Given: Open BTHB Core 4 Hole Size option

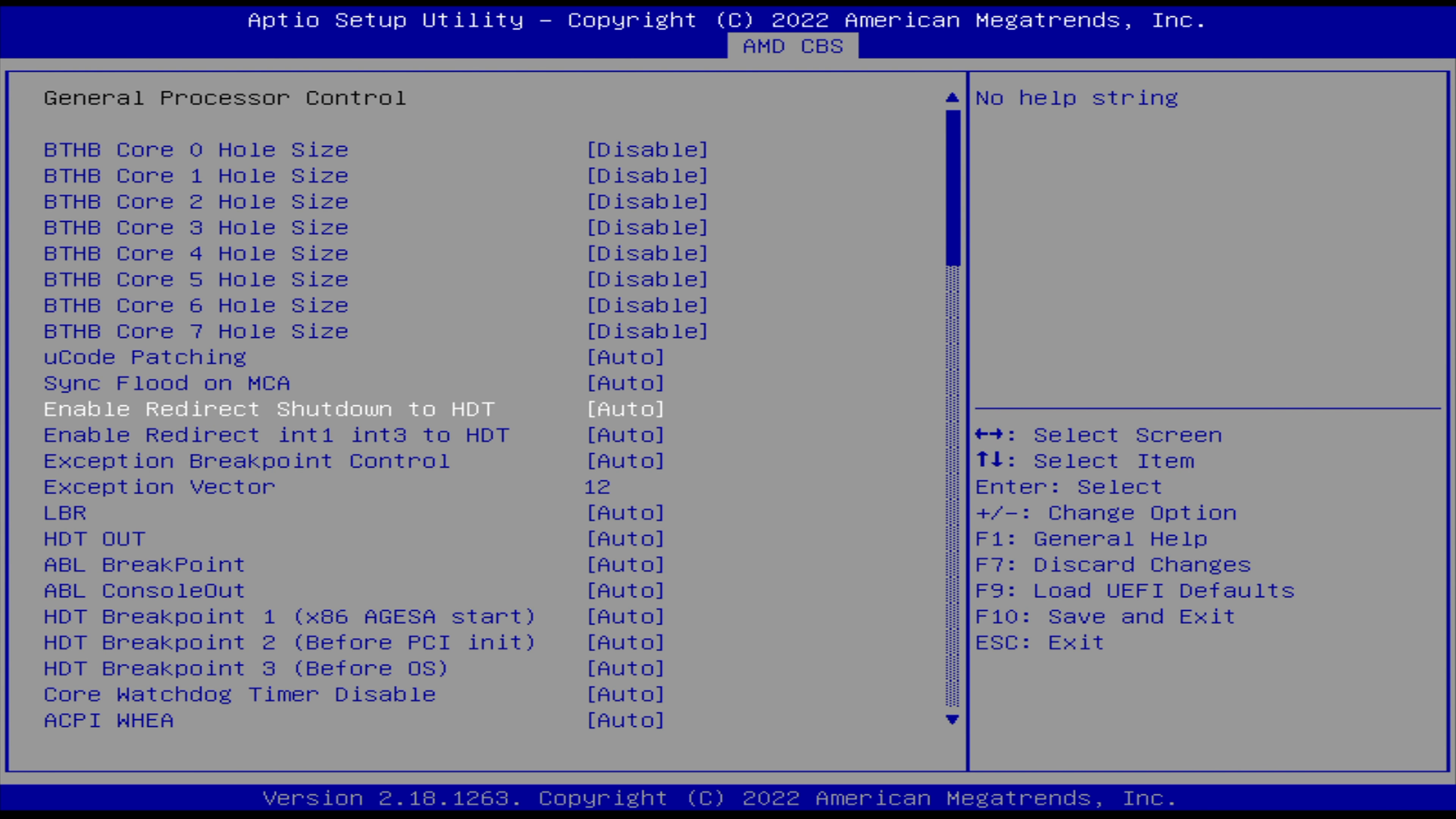Looking at the screenshot, I should click(647, 254).
